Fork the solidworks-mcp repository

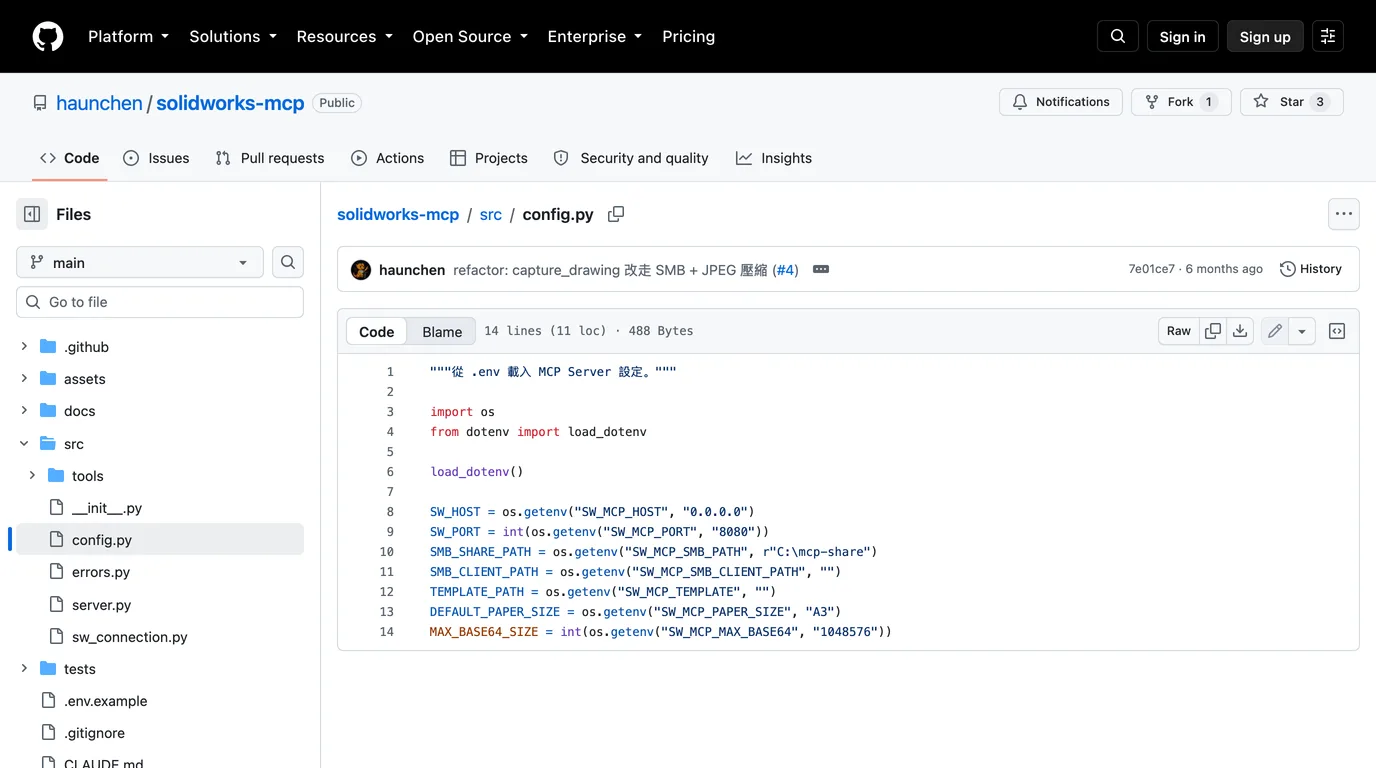[1181, 102]
